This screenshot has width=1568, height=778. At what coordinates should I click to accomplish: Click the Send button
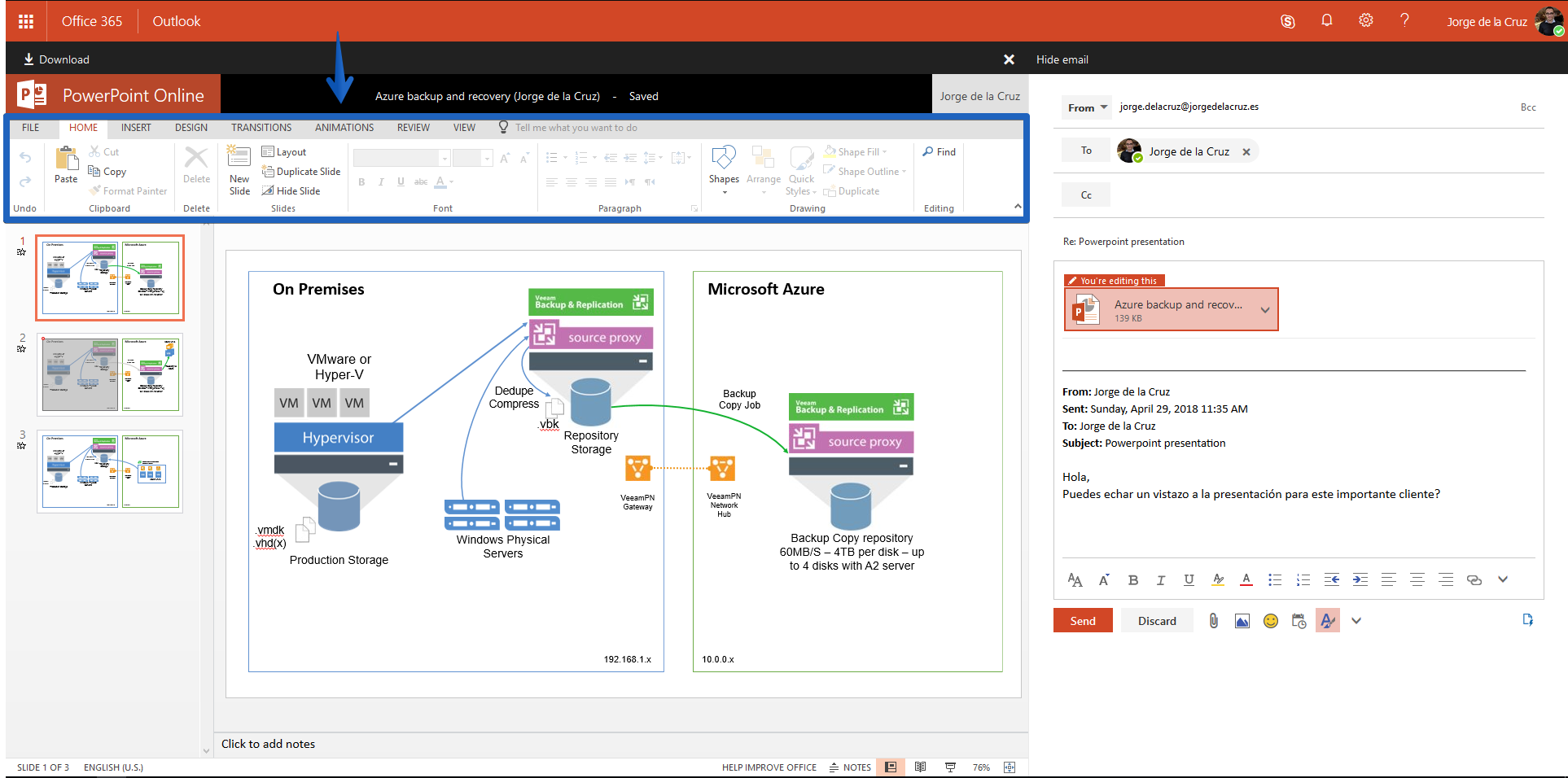(x=1083, y=621)
